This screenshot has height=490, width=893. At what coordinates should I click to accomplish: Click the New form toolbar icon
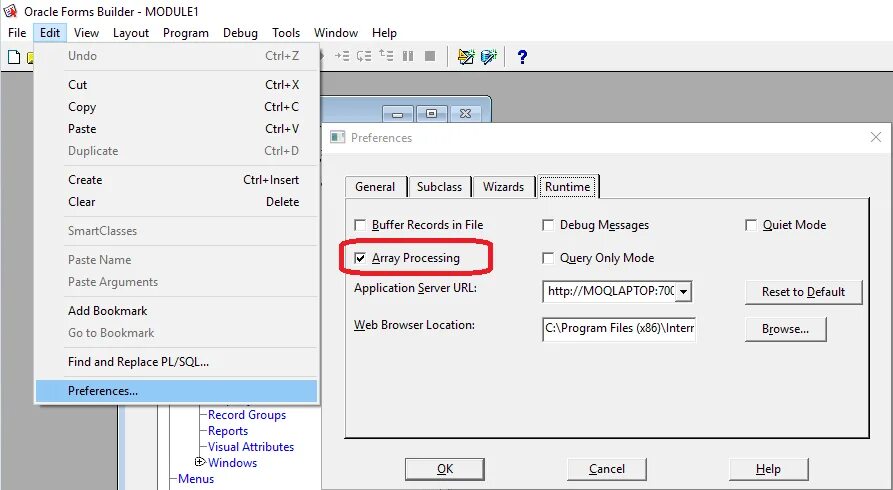point(14,57)
